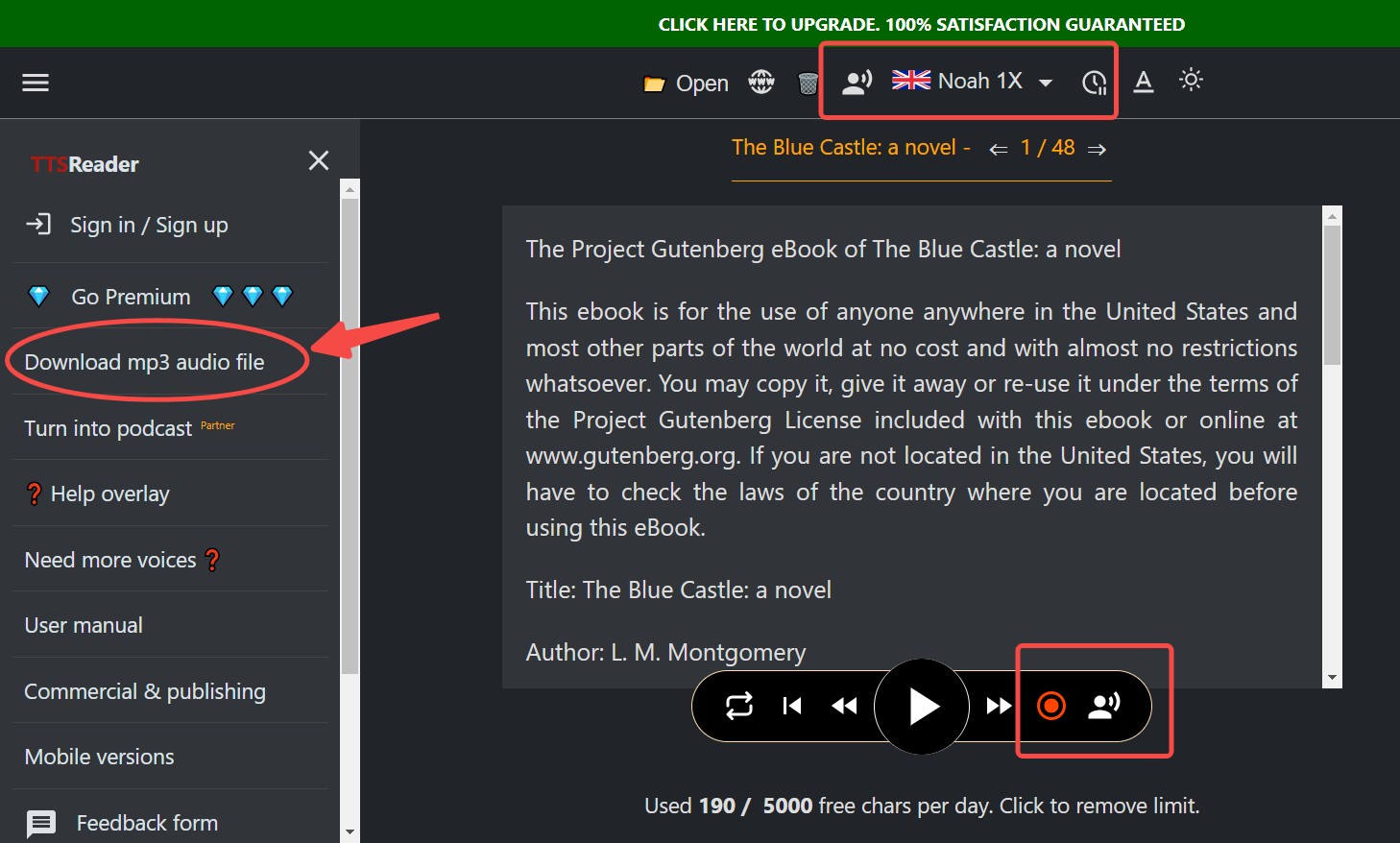The image size is (1400, 843).
Task: Click the text area scrollbar thumb
Action: (x=1332, y=295)
